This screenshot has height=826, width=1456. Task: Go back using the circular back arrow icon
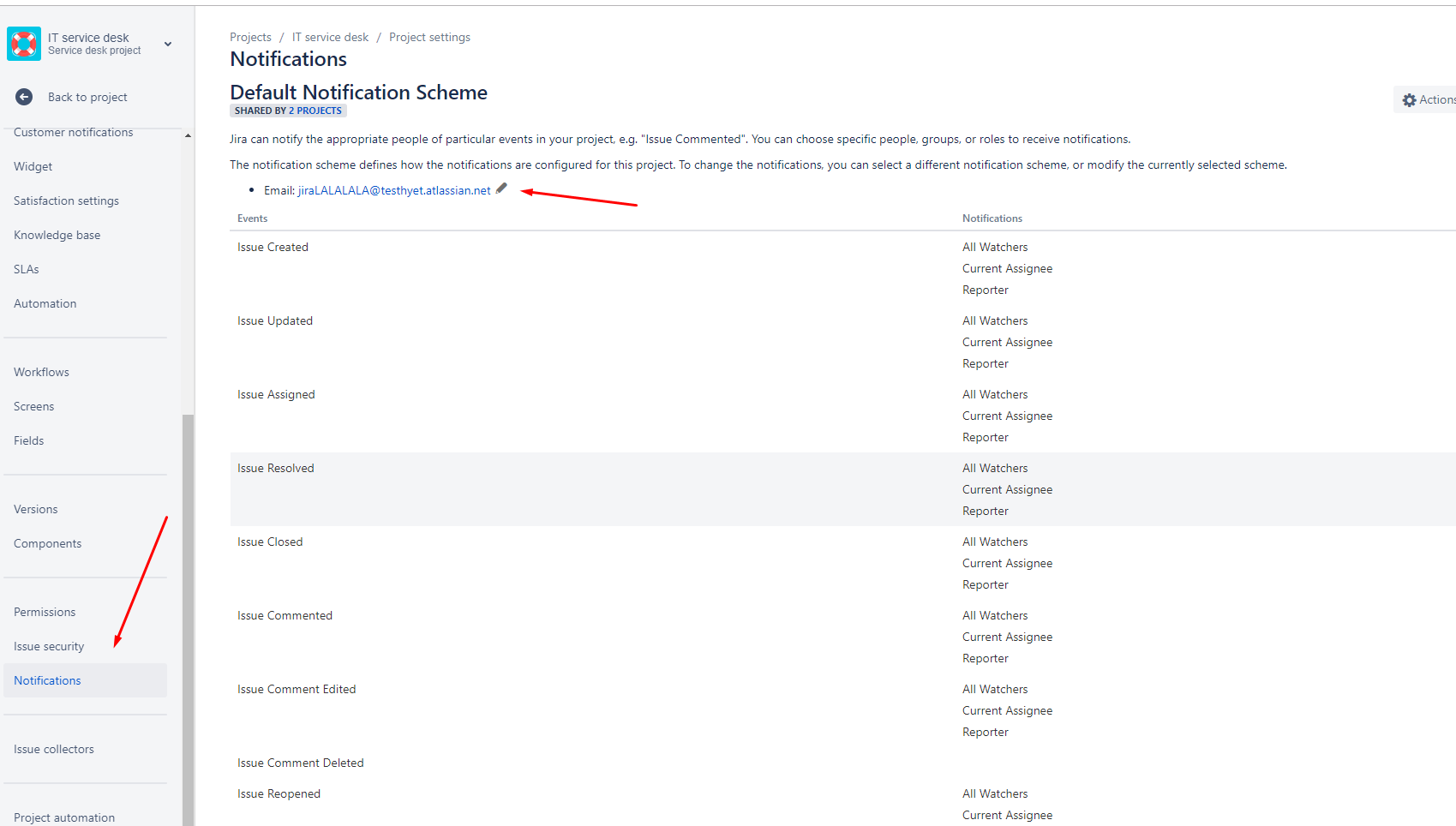pos(24,97)
